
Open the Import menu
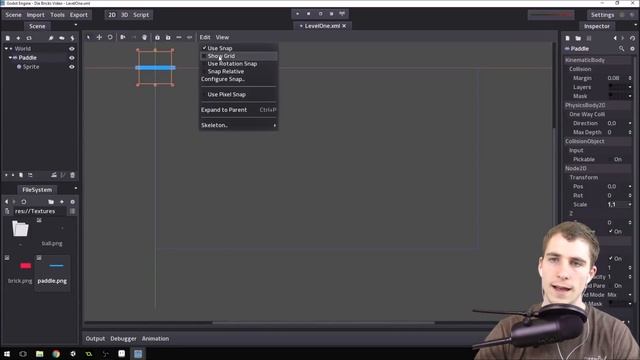tap(36, 15)
